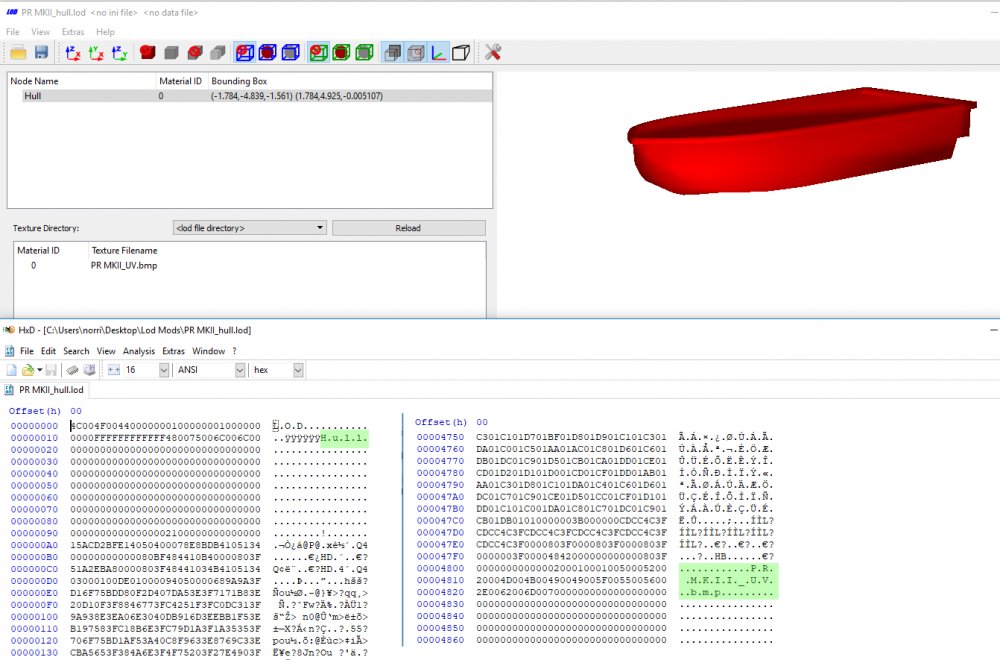Click the Material ID header in node list

[x=180, y=81]
